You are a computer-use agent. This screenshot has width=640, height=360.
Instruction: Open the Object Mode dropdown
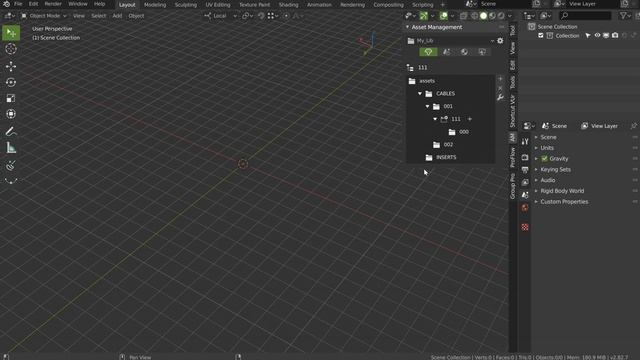click(44, 16)
